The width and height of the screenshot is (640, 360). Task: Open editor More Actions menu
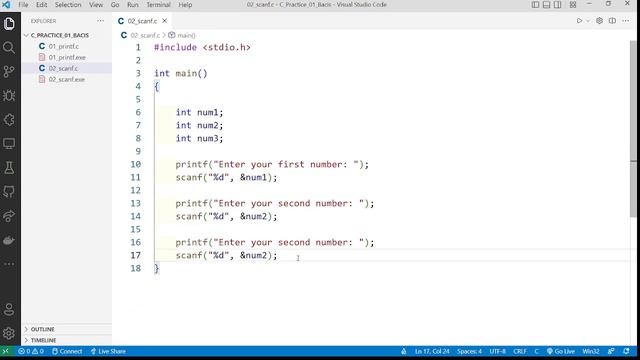tap(626, 21)
